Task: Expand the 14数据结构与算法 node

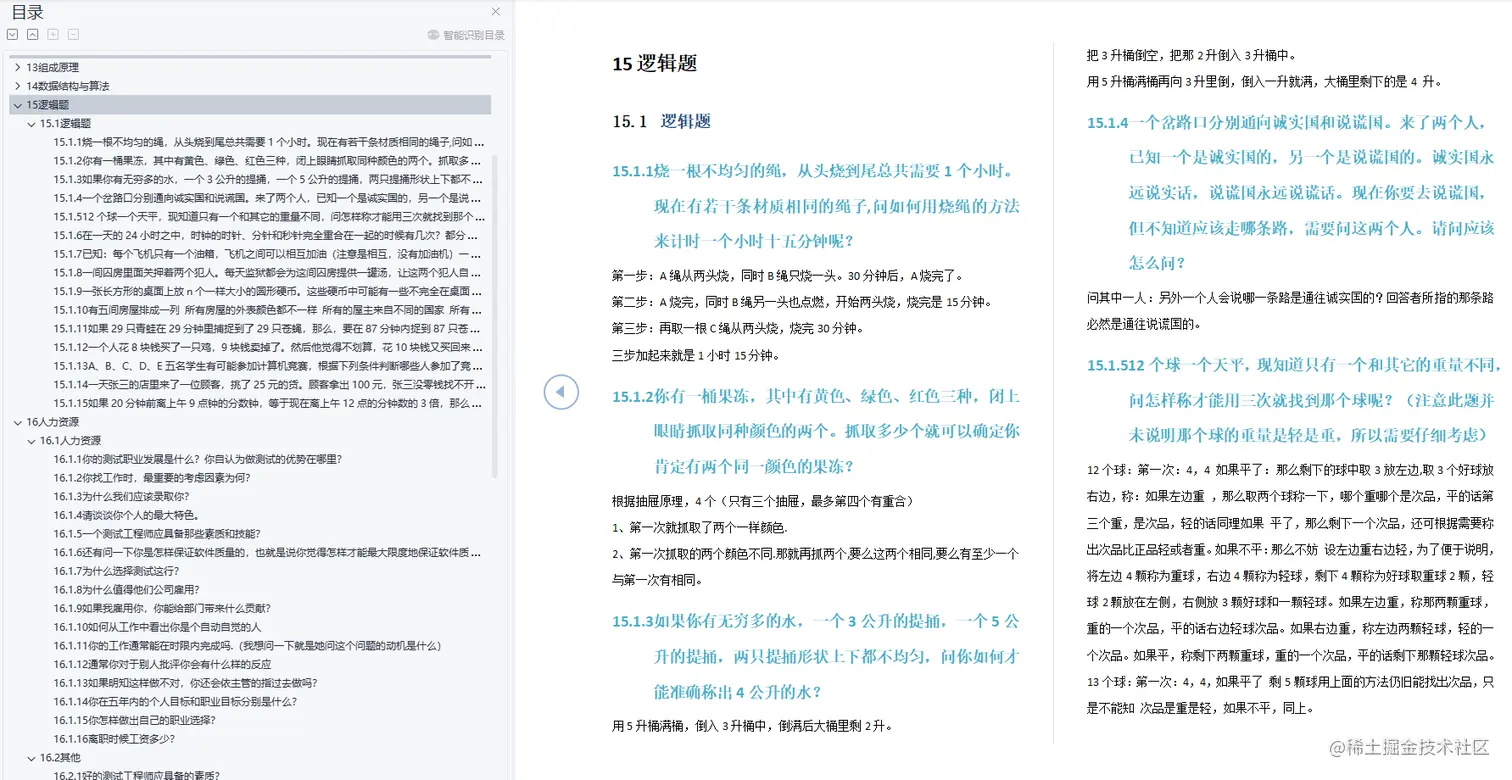Action: pyautogui.click(x=17, y=86)
